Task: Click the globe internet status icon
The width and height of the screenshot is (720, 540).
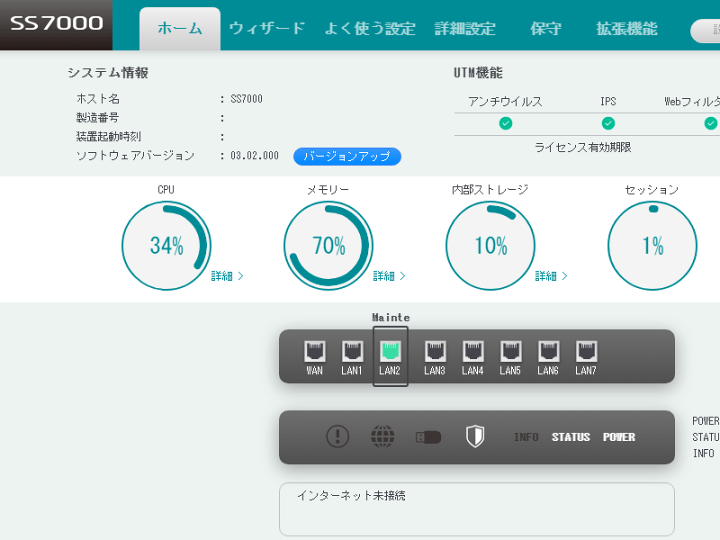Action: pyautogui.click(x=382, y=436)
